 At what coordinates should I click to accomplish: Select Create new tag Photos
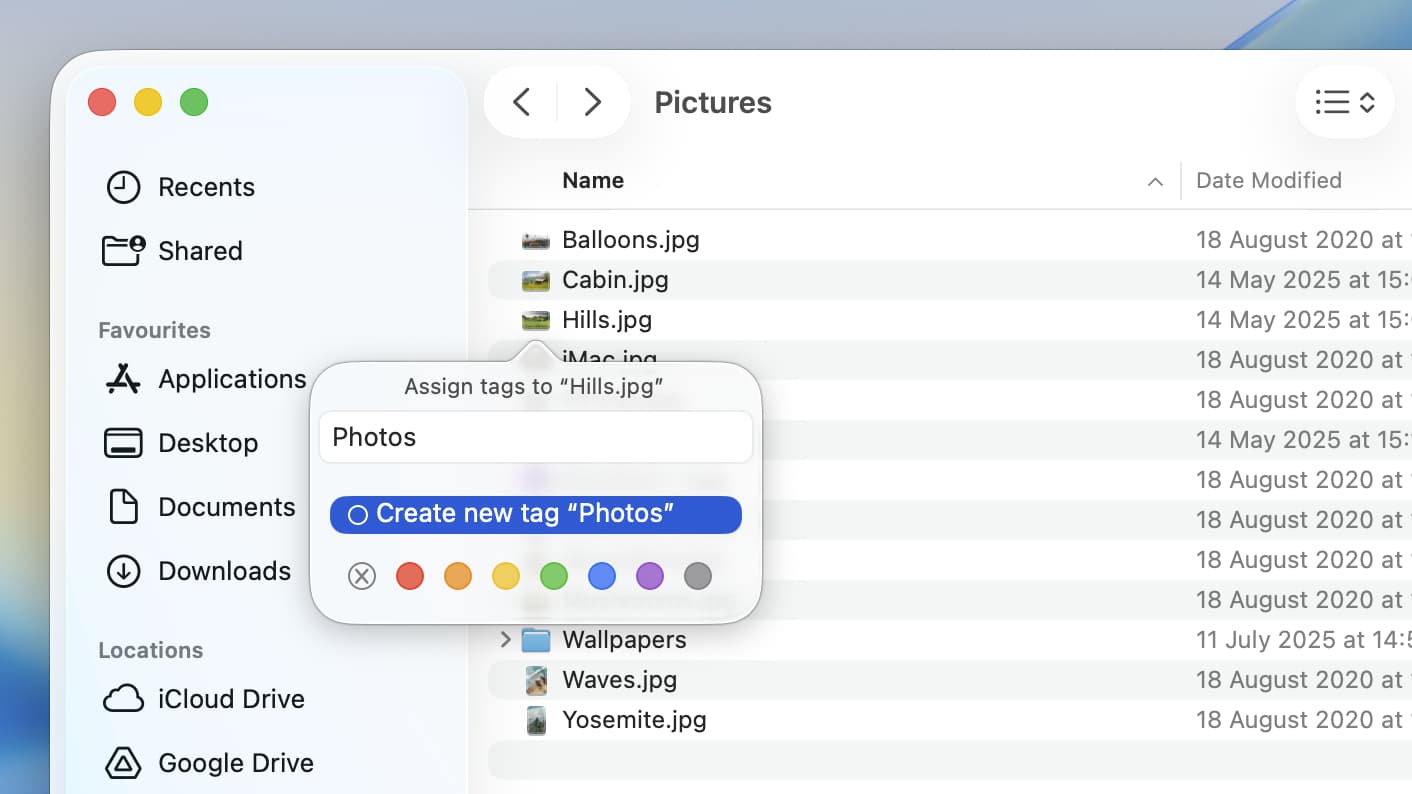pyautogui.click(x=535, y=514)
